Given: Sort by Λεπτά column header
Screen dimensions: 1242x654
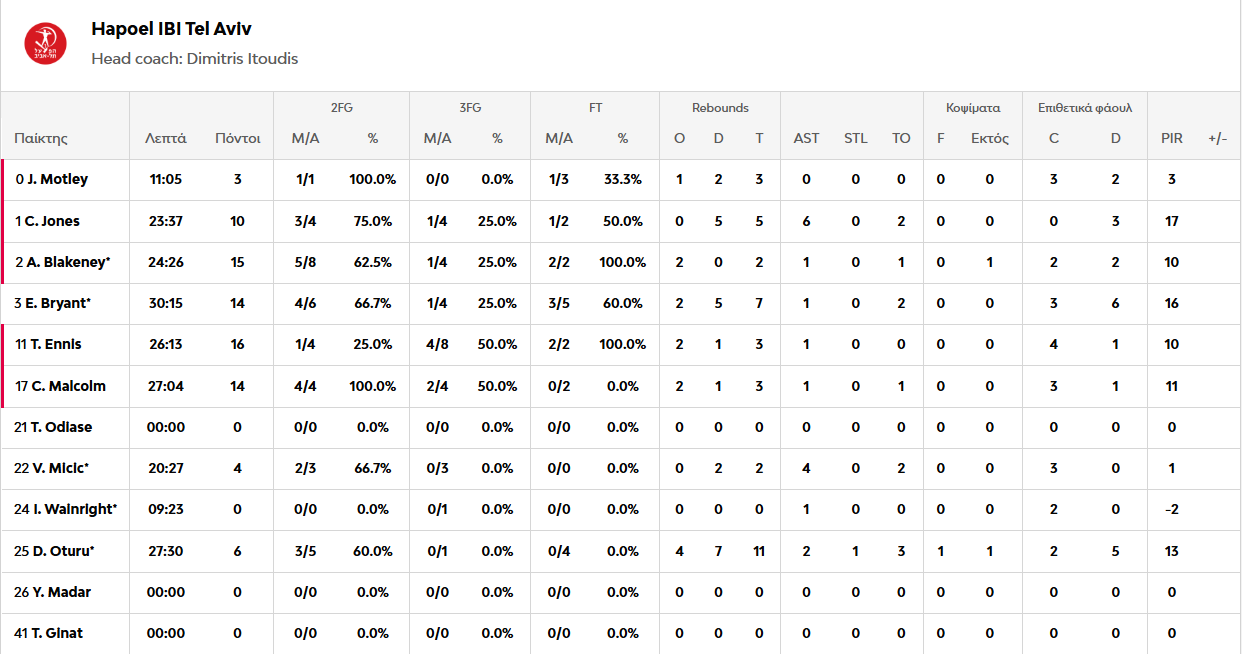Looking at the screenshot, I should [165, 138].
